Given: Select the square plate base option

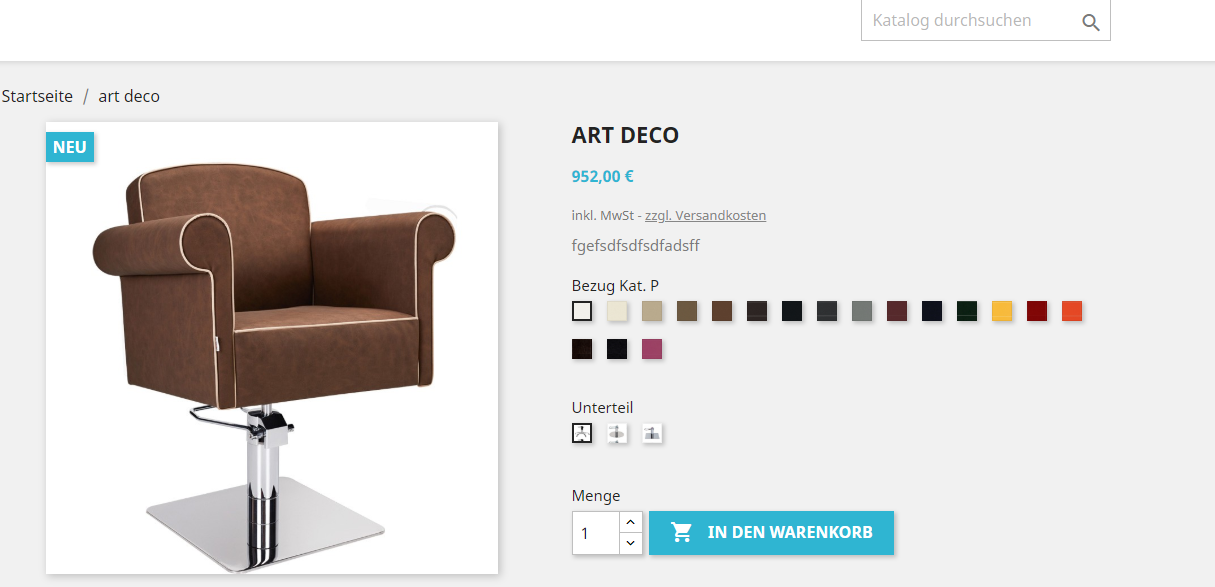Looking at the screenshot, I should pyautogui.click(x=652, y=433).
